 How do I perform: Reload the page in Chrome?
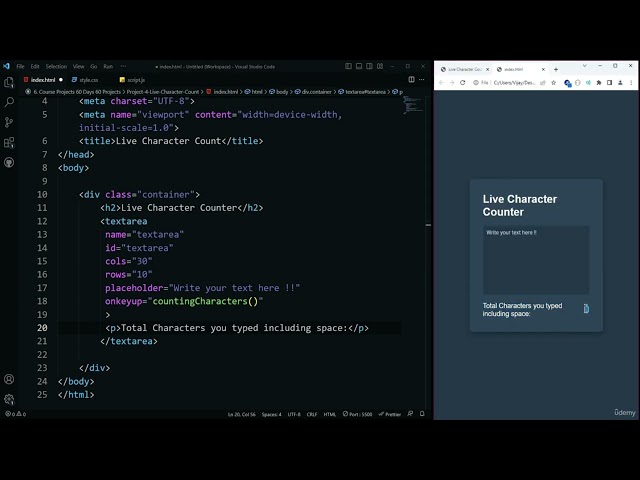tap(462, 82)
